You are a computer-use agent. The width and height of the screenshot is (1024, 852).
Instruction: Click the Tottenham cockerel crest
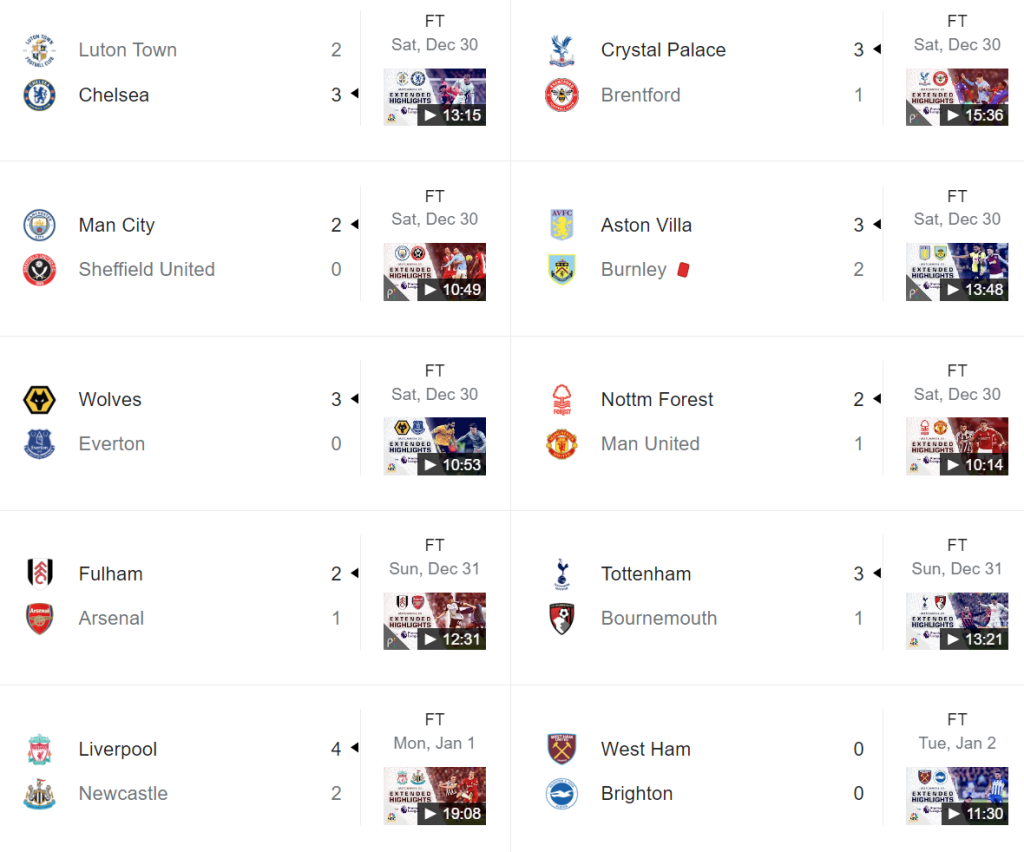pos(562,574)
